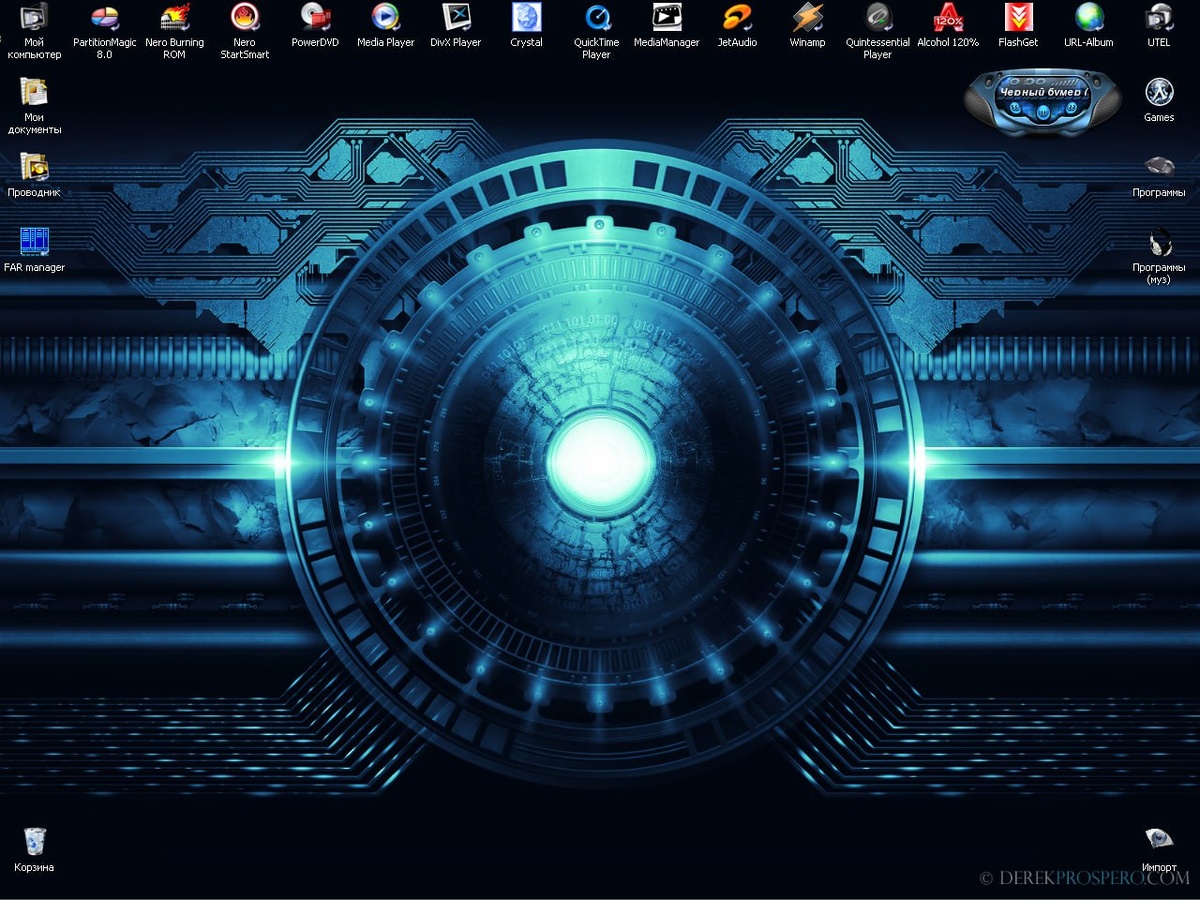Pause playback in the player widget
This screenshot has height=900, width=1200.
[1043, 113]
